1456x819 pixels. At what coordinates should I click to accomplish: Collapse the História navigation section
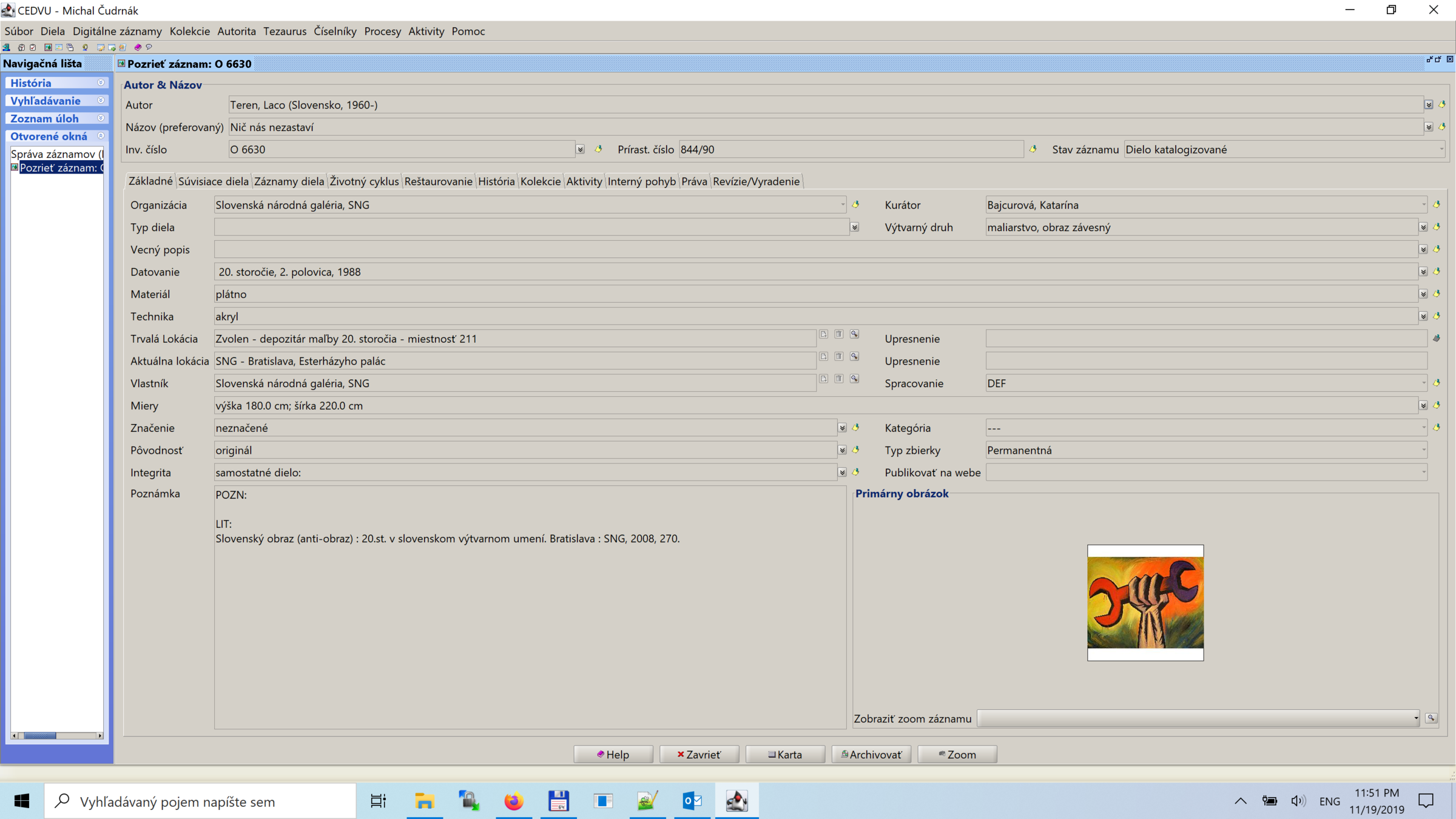coord(101,83)
